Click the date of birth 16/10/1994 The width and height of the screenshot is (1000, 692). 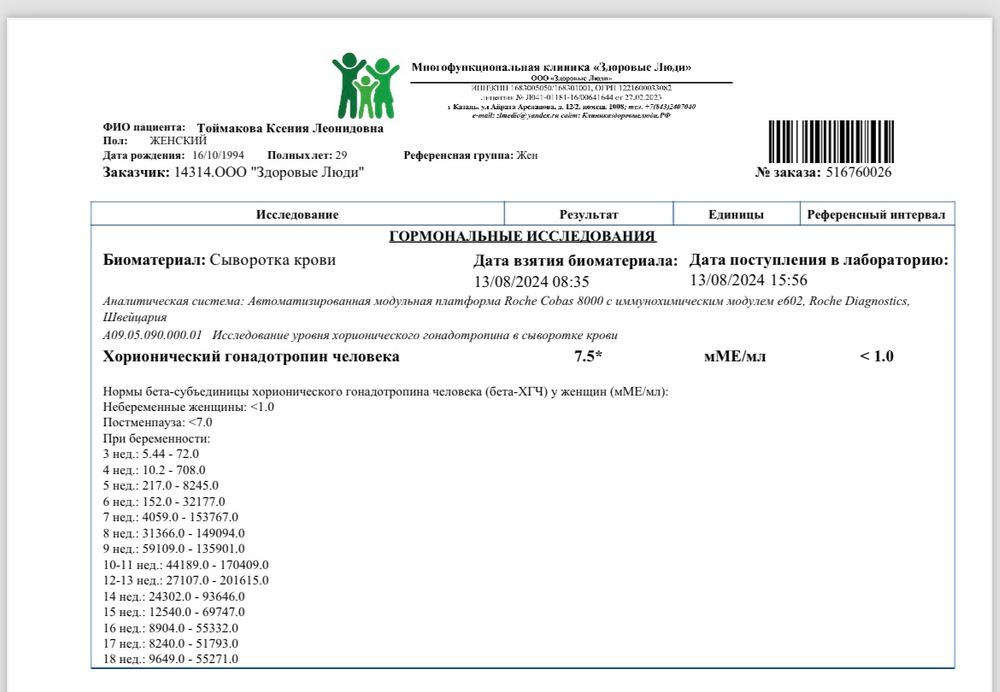[x=219, y=155]
